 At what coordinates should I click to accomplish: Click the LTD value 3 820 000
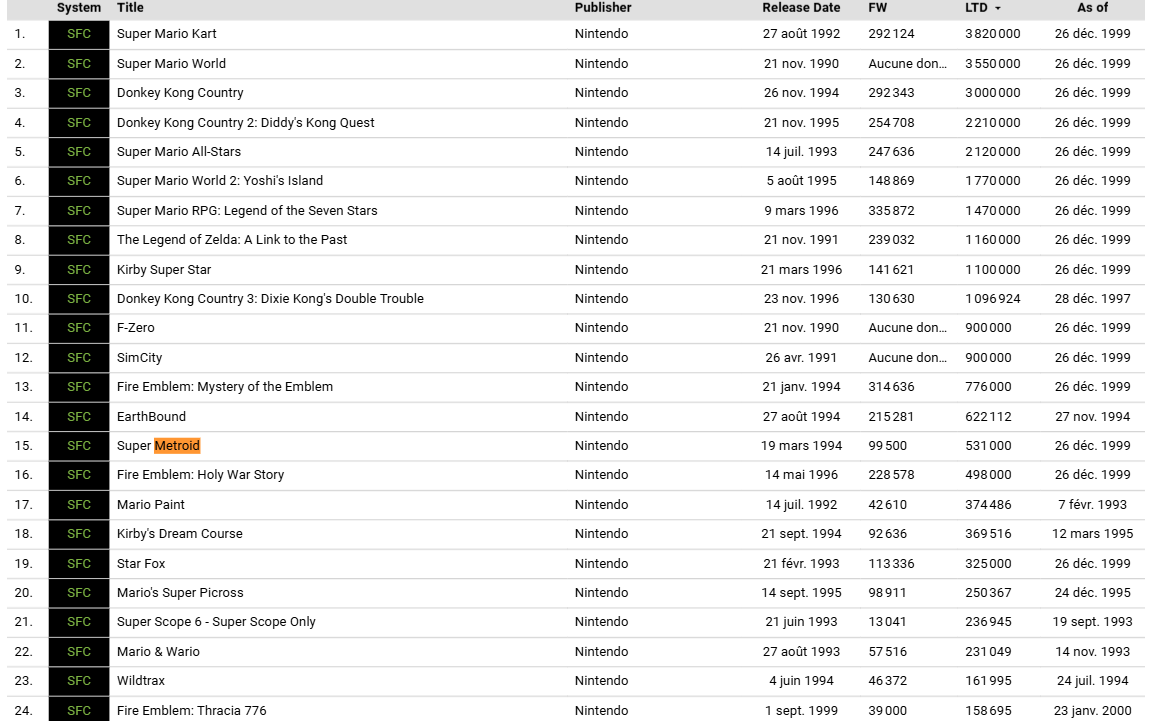[992, 34]
